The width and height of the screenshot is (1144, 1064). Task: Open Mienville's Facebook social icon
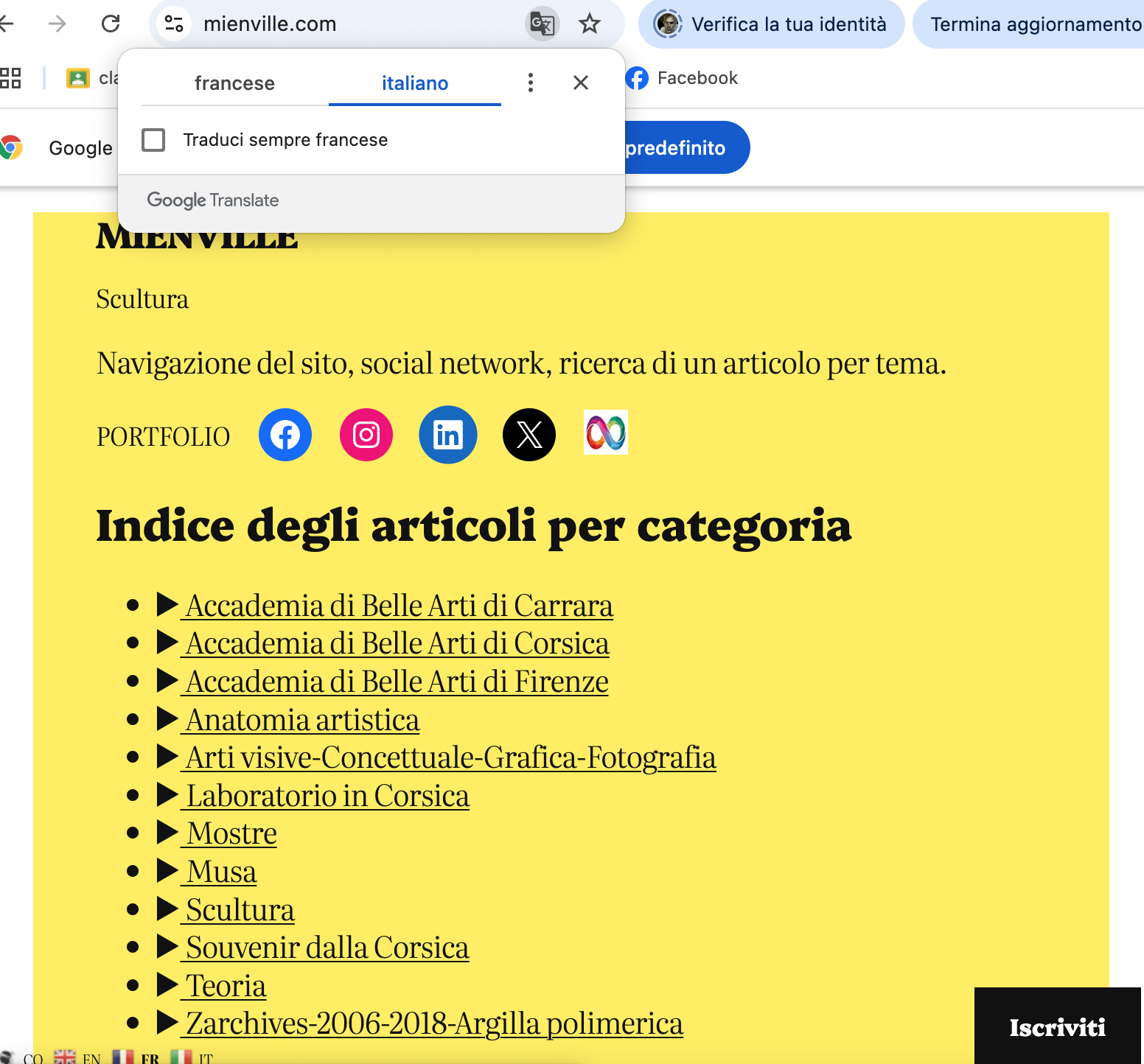pos(285,435)
